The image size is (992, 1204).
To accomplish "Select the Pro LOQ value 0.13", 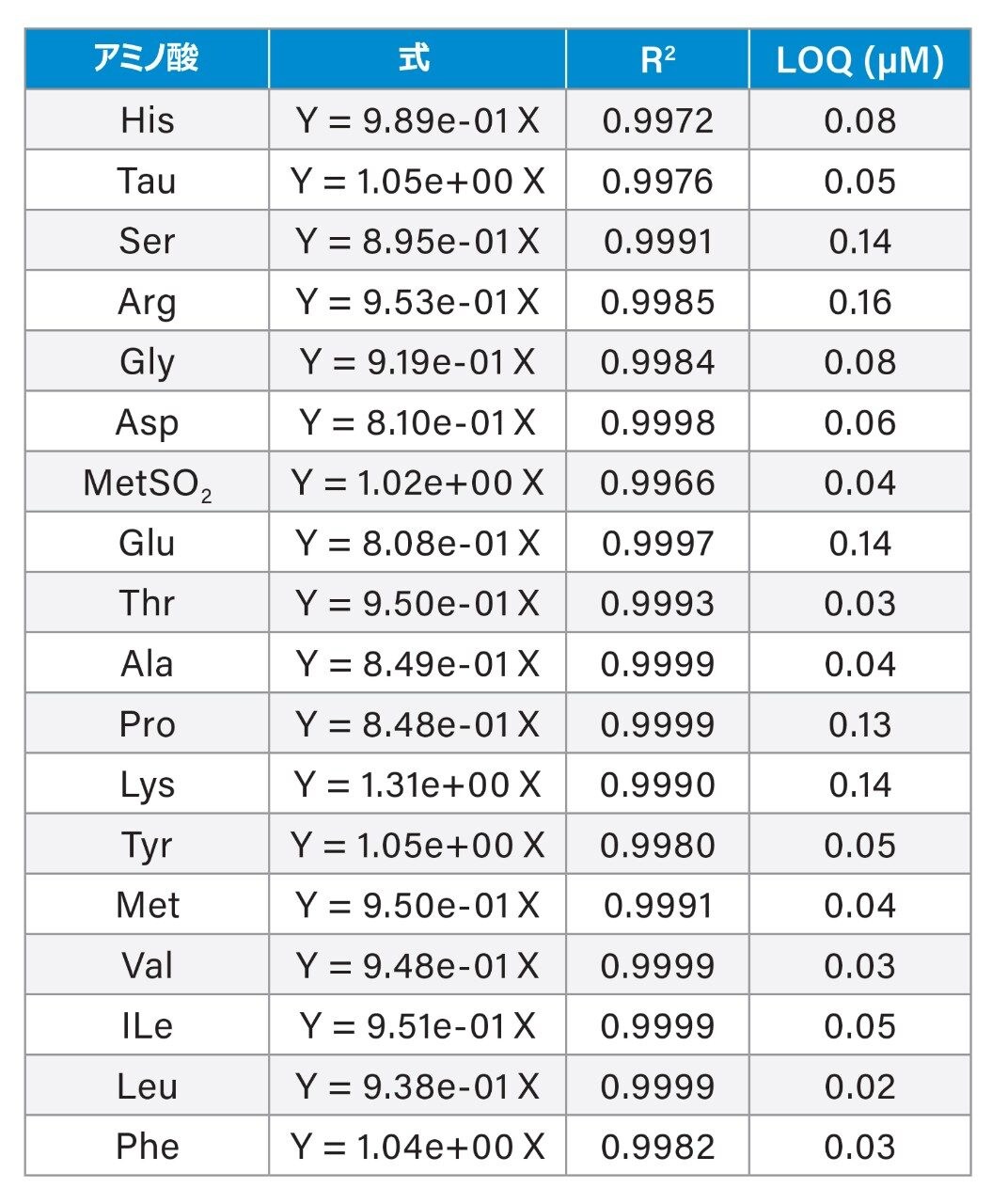I will pyautogui.click(x=859, y=723).
